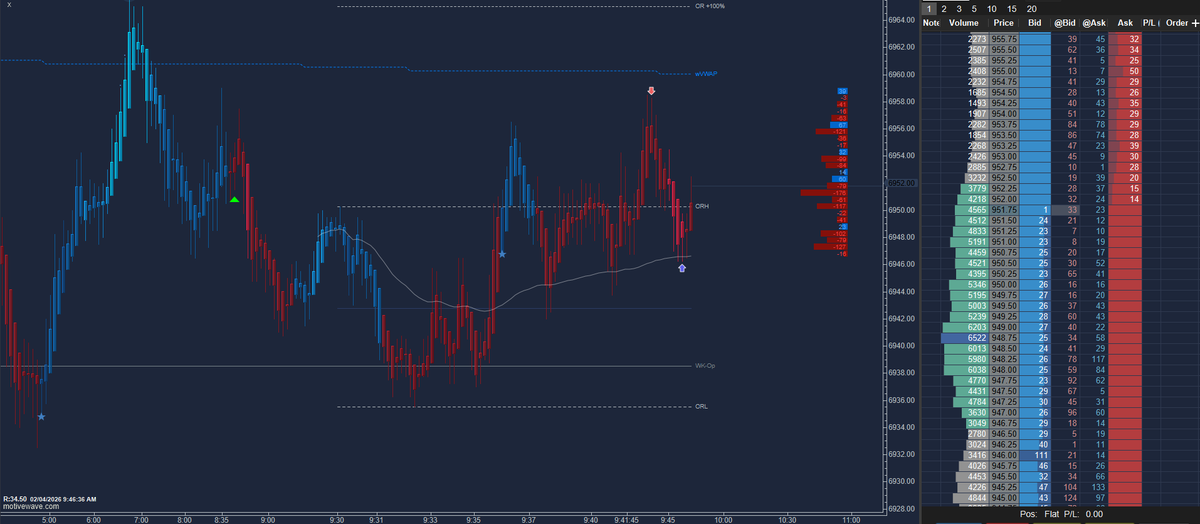Click ask size 50 at 955.00
Screen dimensions: 1200x524
pyautogui.click(x=1126, y=71)
